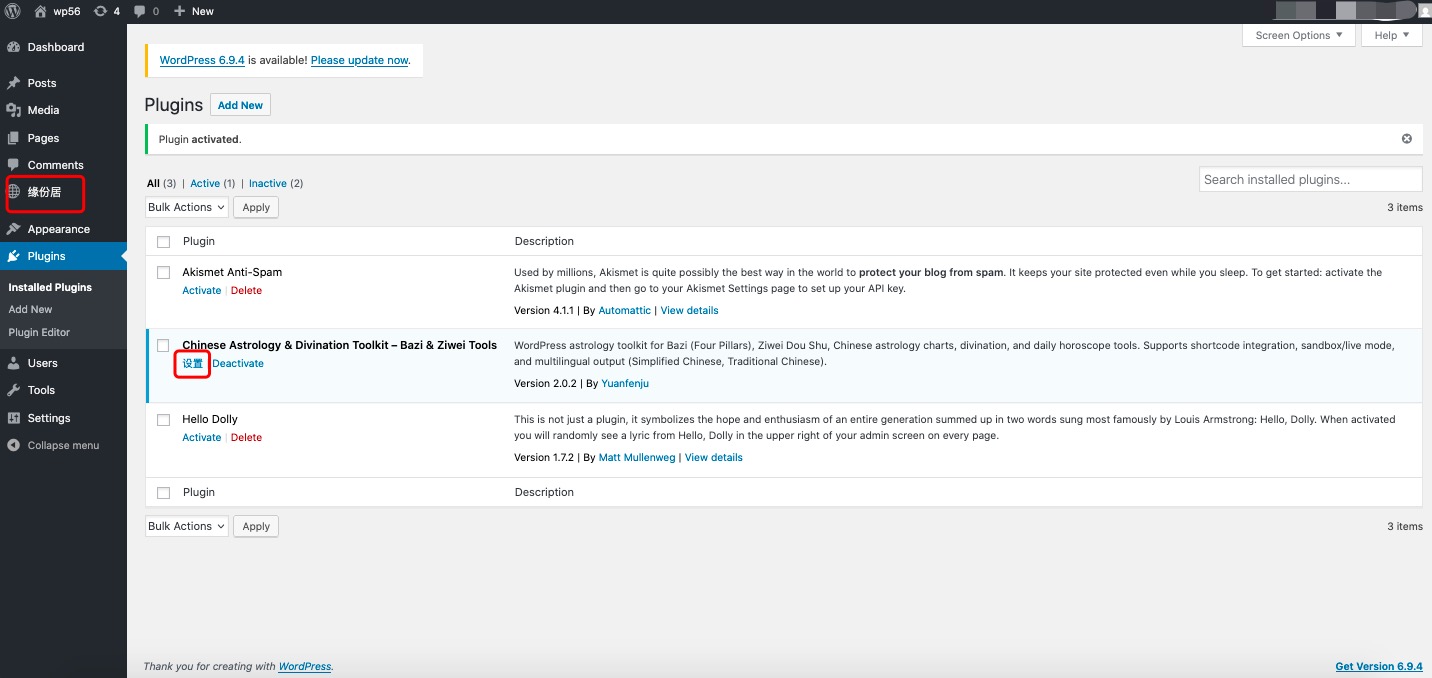Click the Users icon in sidebar
1432x678 pixels.
pyautogui.click(x=14, y=363)
